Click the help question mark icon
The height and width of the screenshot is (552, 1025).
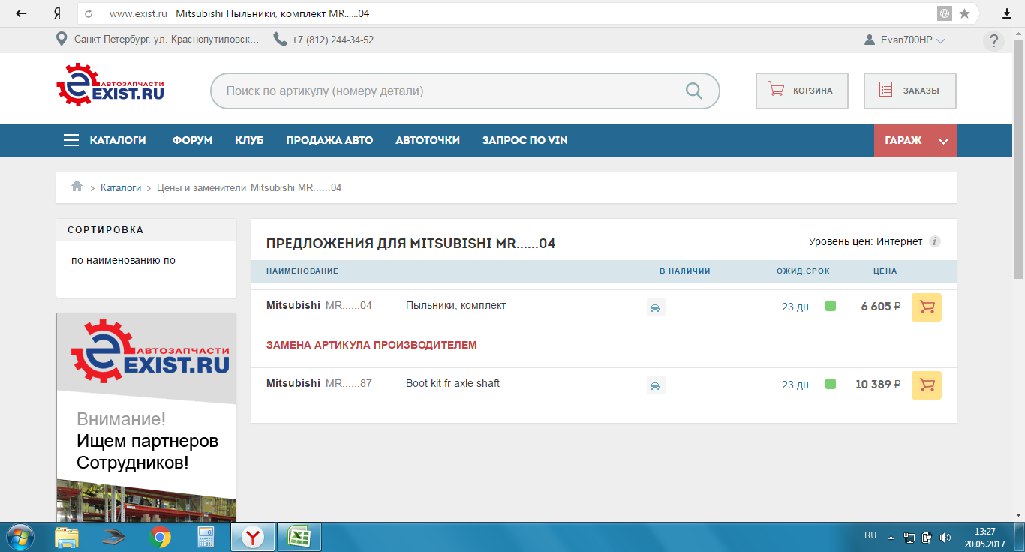[992, 40]
